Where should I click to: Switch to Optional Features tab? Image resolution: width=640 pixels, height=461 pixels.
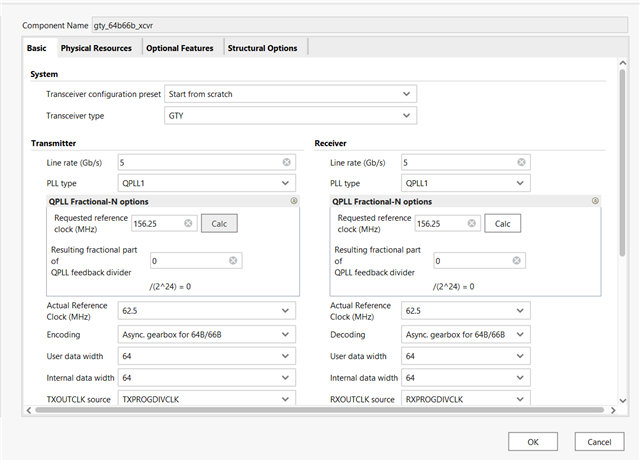point(180,48)
